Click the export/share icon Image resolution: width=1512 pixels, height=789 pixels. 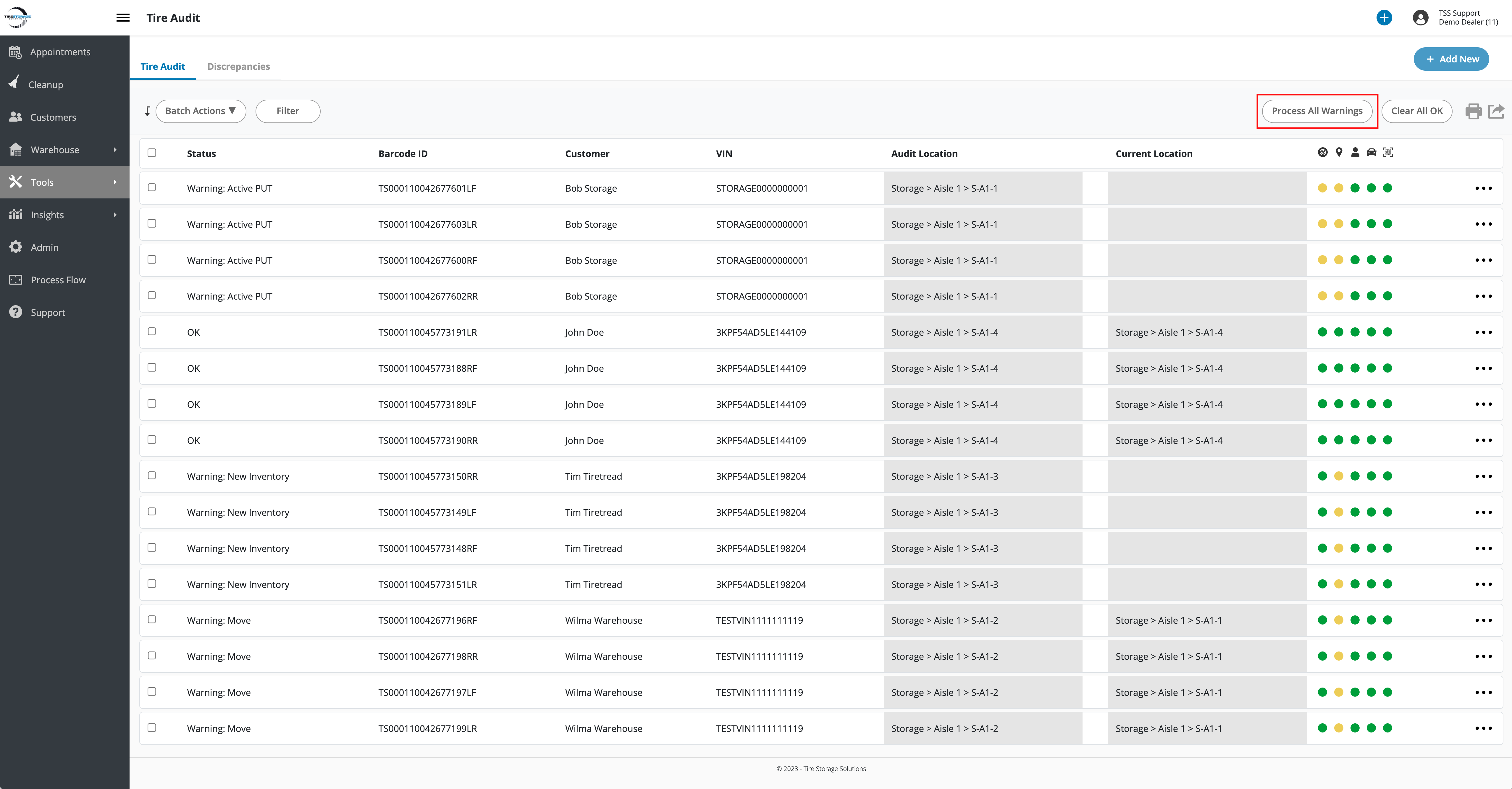pyautogui.click(x=1496, y=111)
